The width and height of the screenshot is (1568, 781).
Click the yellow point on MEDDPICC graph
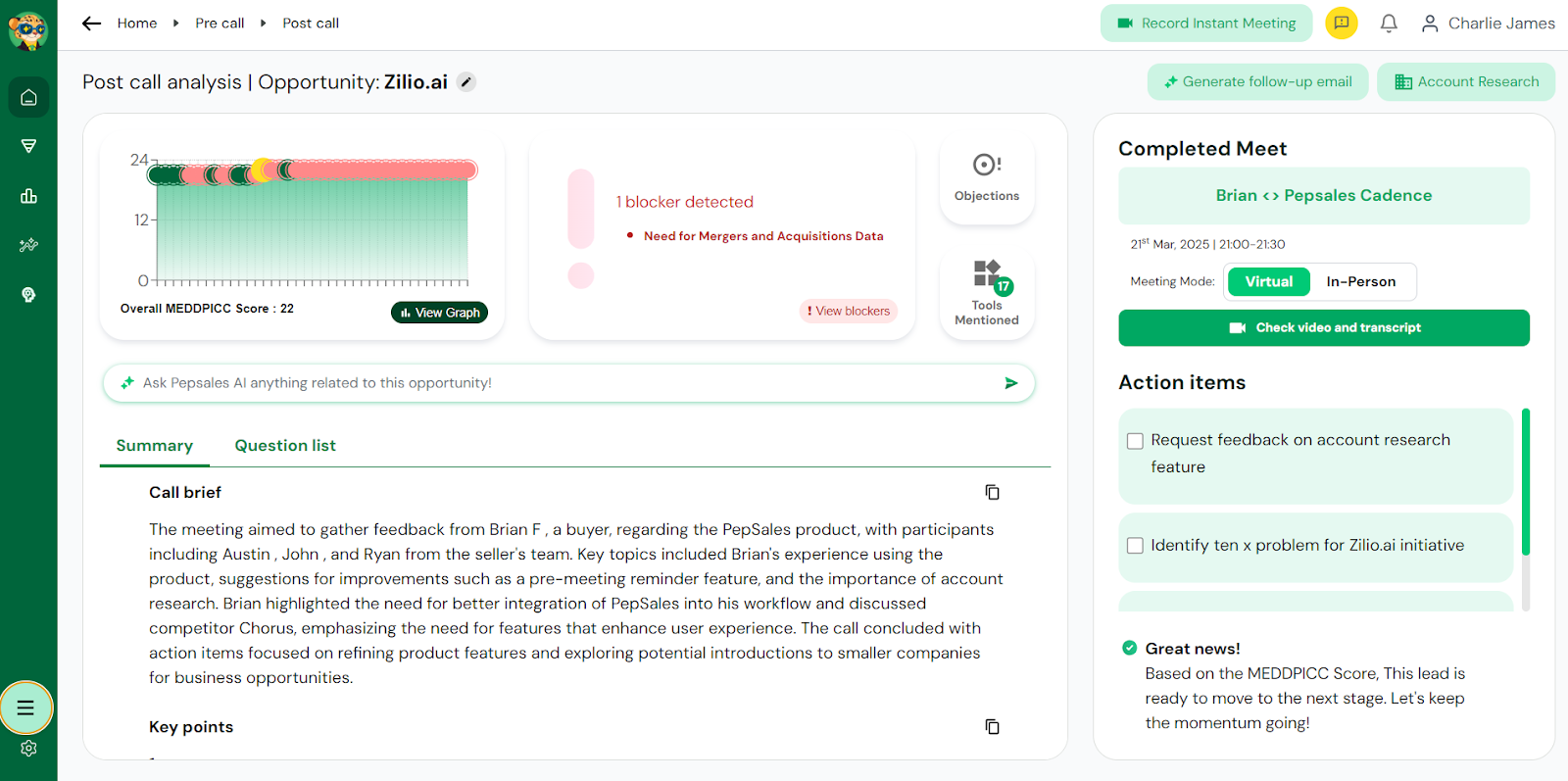point(262,171)
